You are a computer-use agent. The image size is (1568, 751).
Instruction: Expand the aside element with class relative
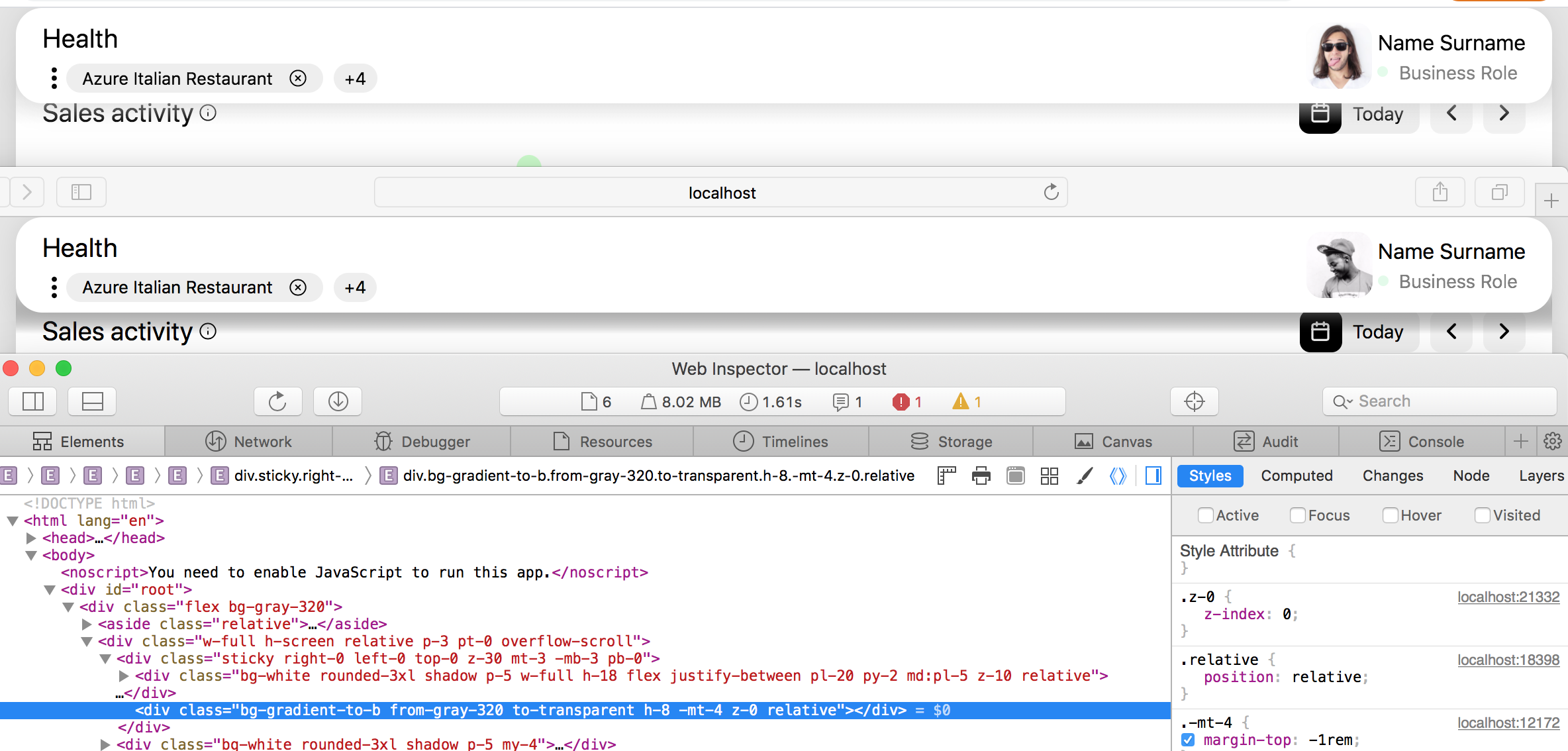click(x=87, y=624)
